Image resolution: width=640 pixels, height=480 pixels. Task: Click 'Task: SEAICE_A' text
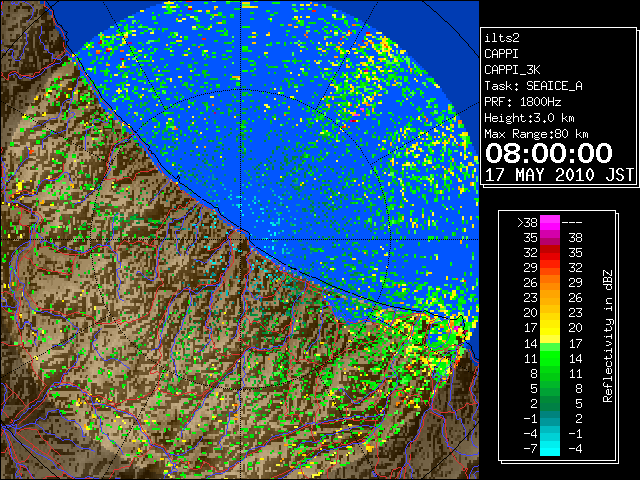coord(533,86)
